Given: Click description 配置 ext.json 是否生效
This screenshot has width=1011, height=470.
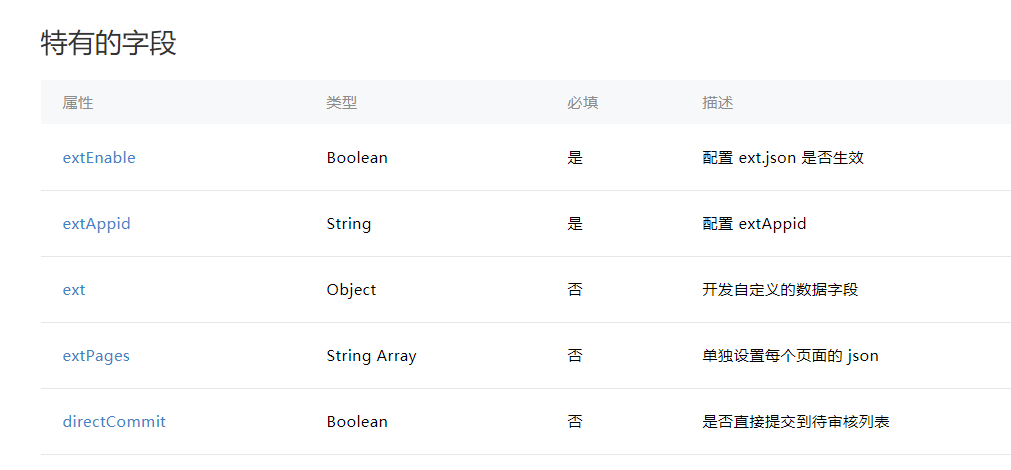Looking at the screenshot, I should (783, 157).
